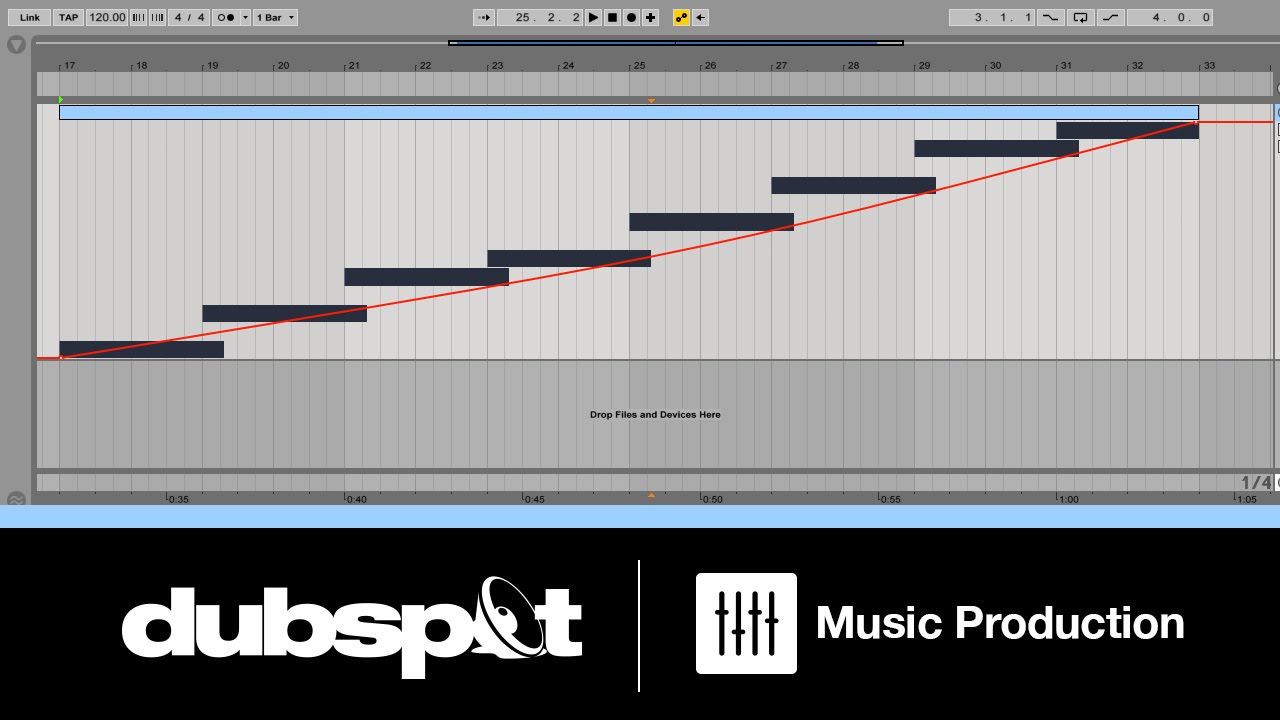Screen dimensions: 1280x720
Task: Click the green start marker at bar 17
Action: click(61, 100)
